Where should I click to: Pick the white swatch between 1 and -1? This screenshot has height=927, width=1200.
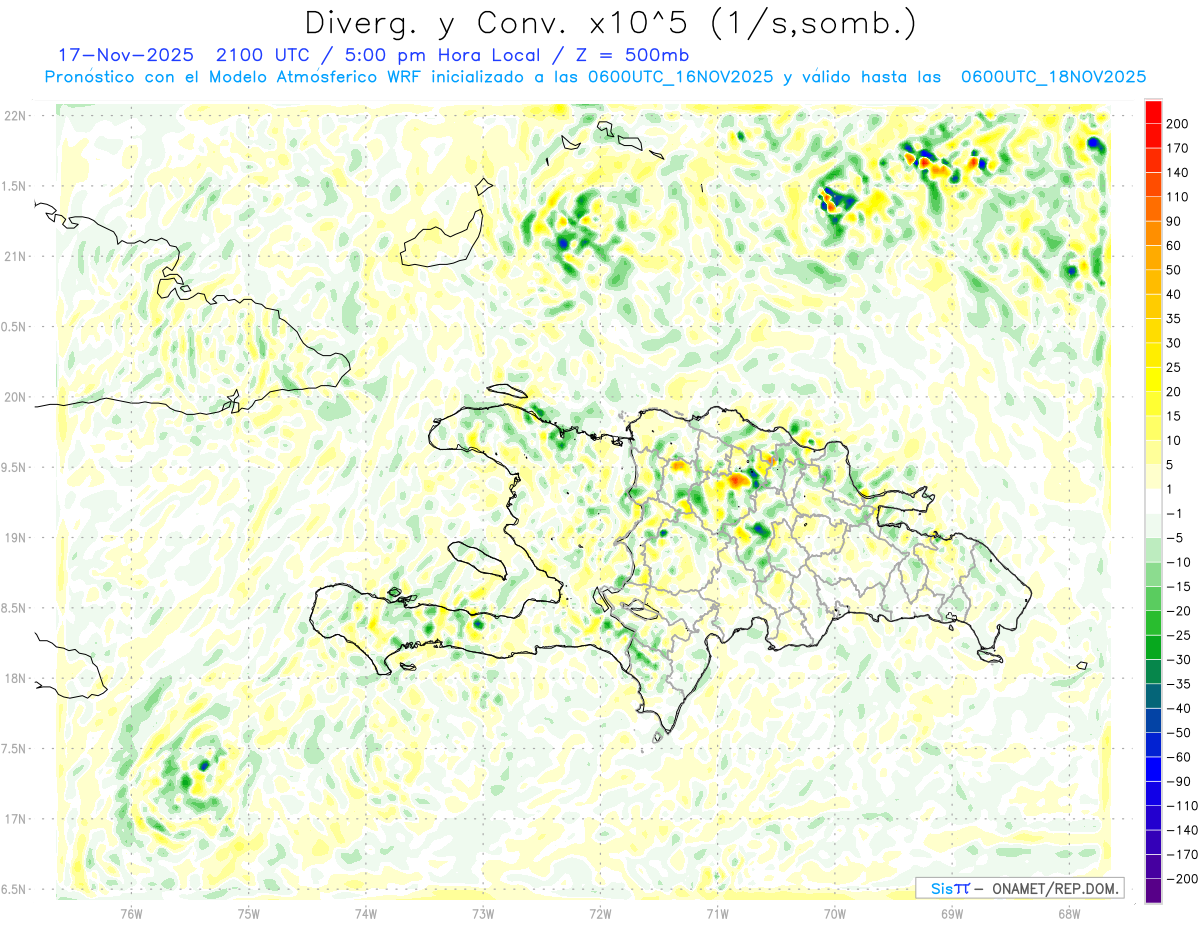[1154, 501]
